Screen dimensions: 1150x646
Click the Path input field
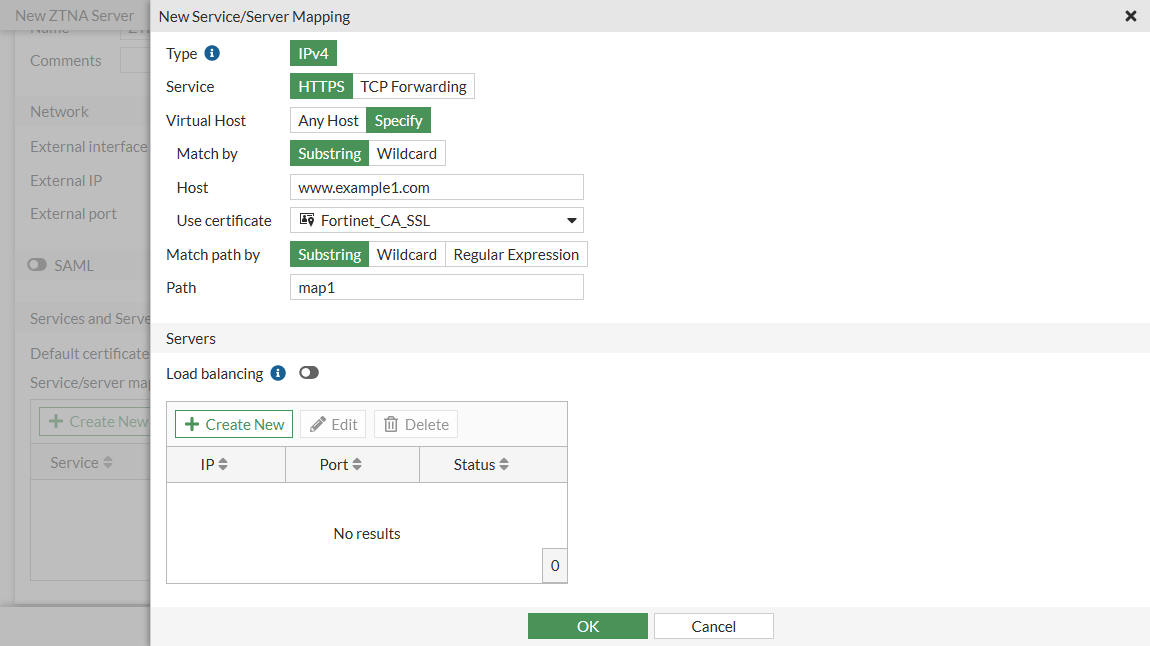437,288
